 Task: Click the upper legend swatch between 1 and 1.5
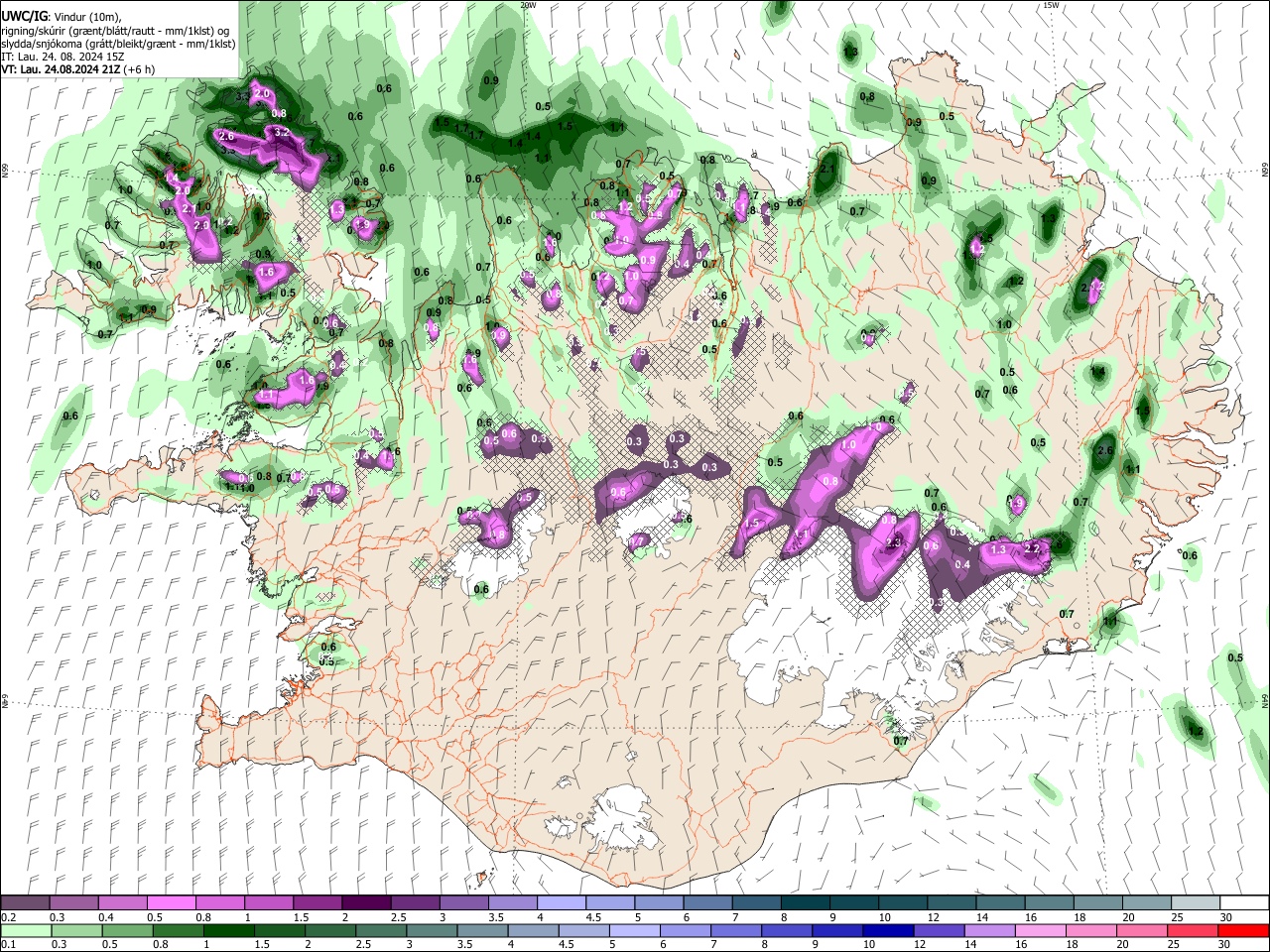click(x=269, y=903)
